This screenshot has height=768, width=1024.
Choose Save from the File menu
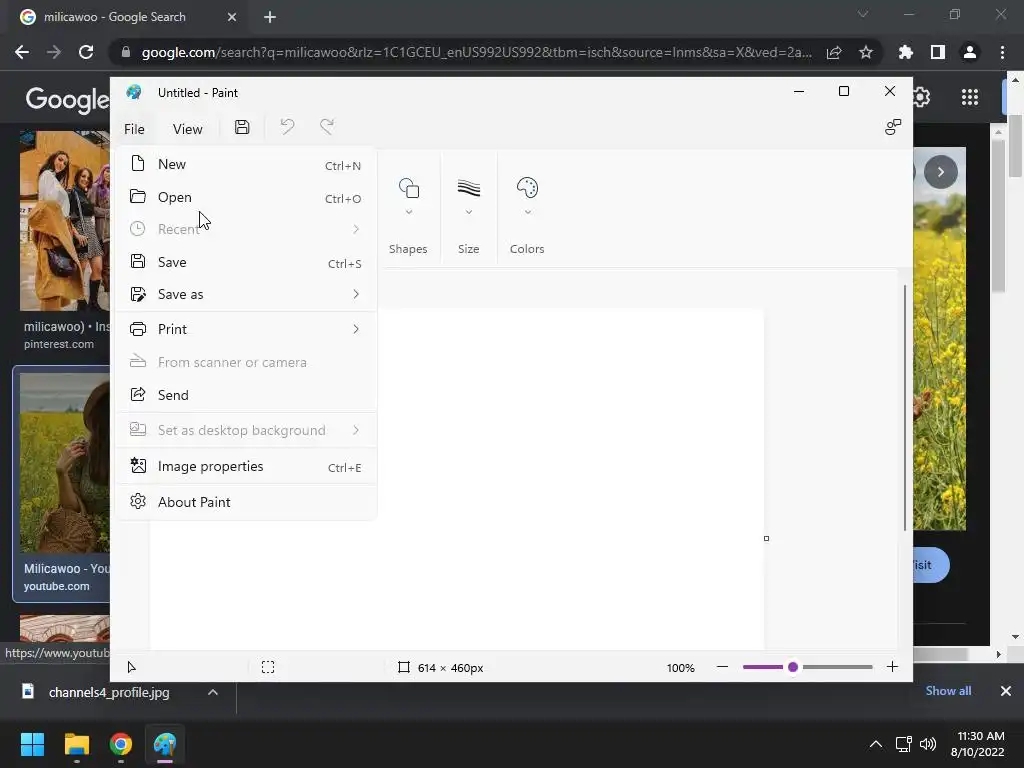pyautogui.click(x=246, y=262)
